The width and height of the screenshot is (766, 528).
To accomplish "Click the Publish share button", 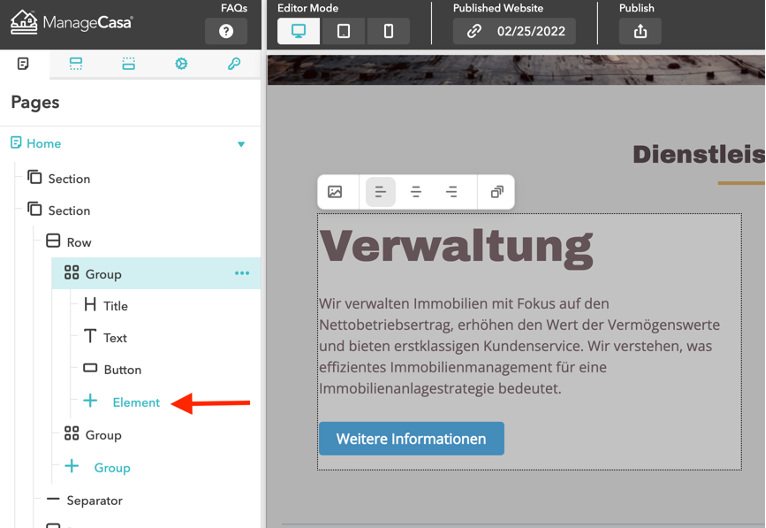I will (640, 31).
